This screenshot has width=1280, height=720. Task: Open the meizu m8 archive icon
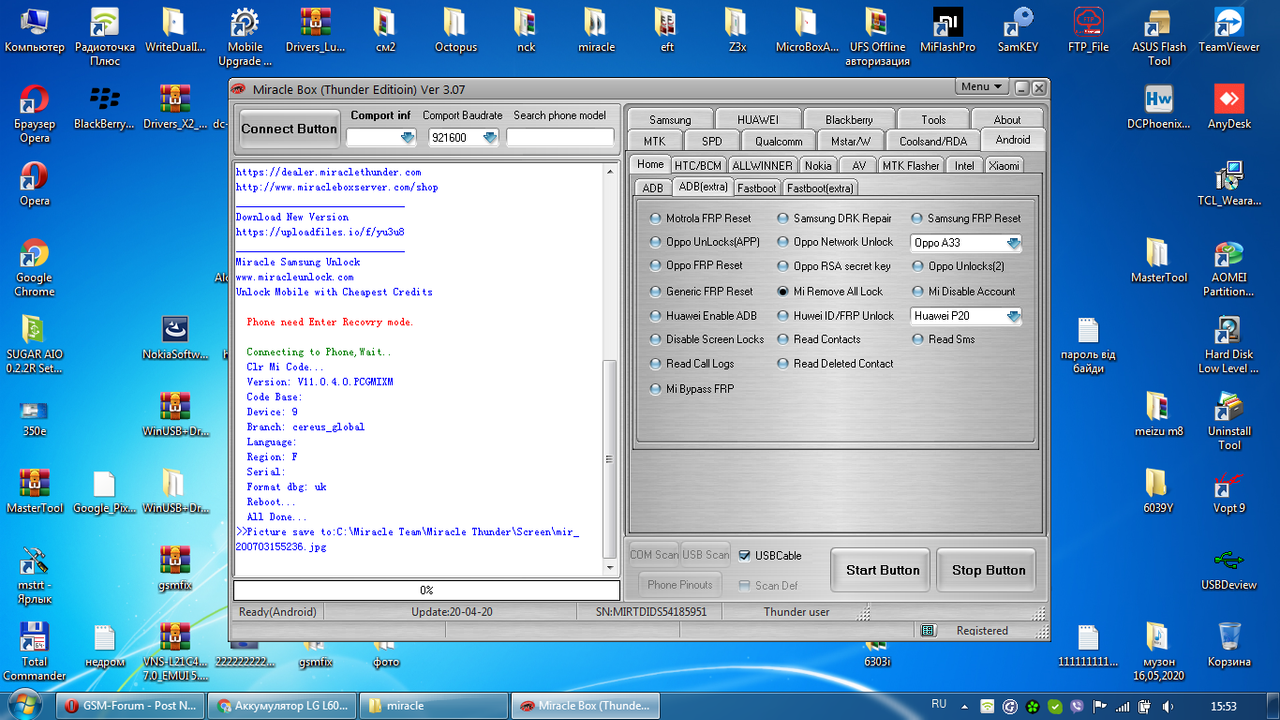(x=1159, y=414)
